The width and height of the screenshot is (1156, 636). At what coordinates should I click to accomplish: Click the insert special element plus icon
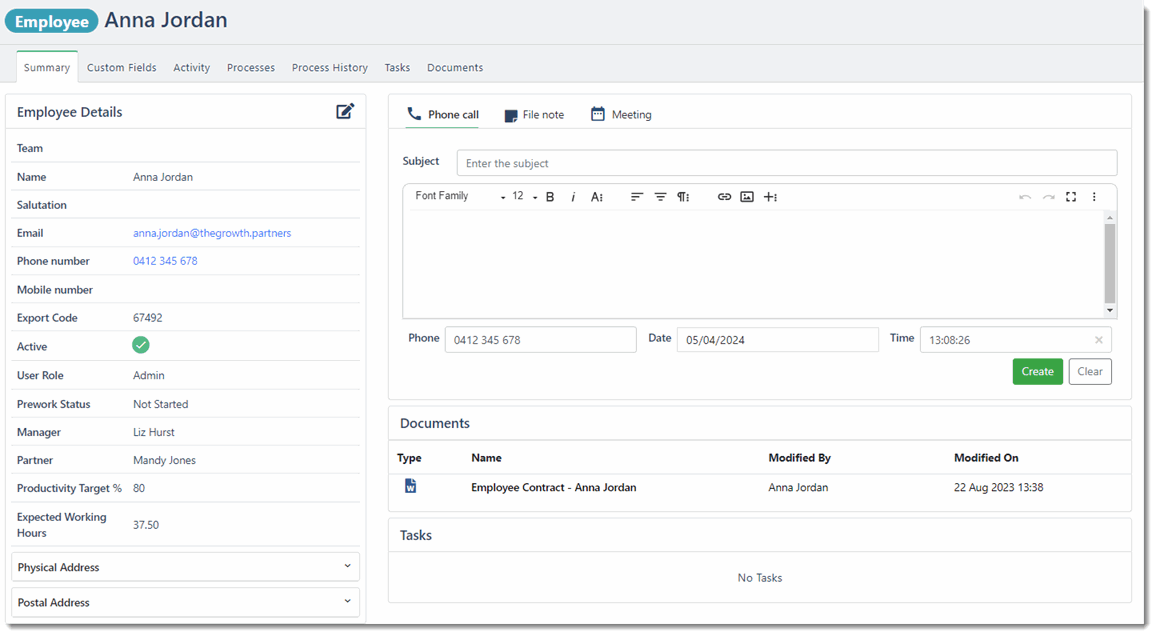point(770,196)
